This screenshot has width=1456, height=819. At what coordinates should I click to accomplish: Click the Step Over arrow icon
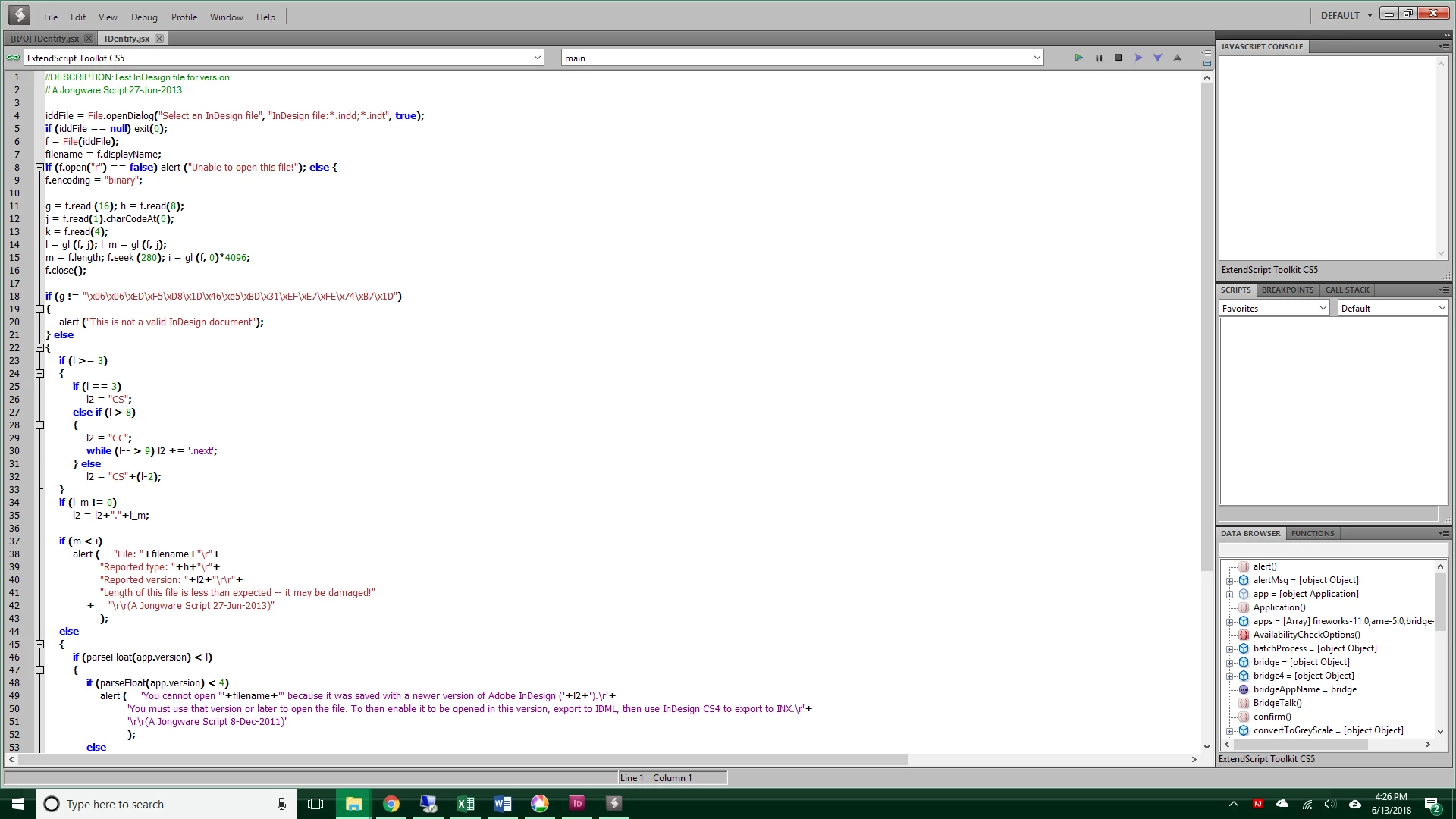[1137, 58]
